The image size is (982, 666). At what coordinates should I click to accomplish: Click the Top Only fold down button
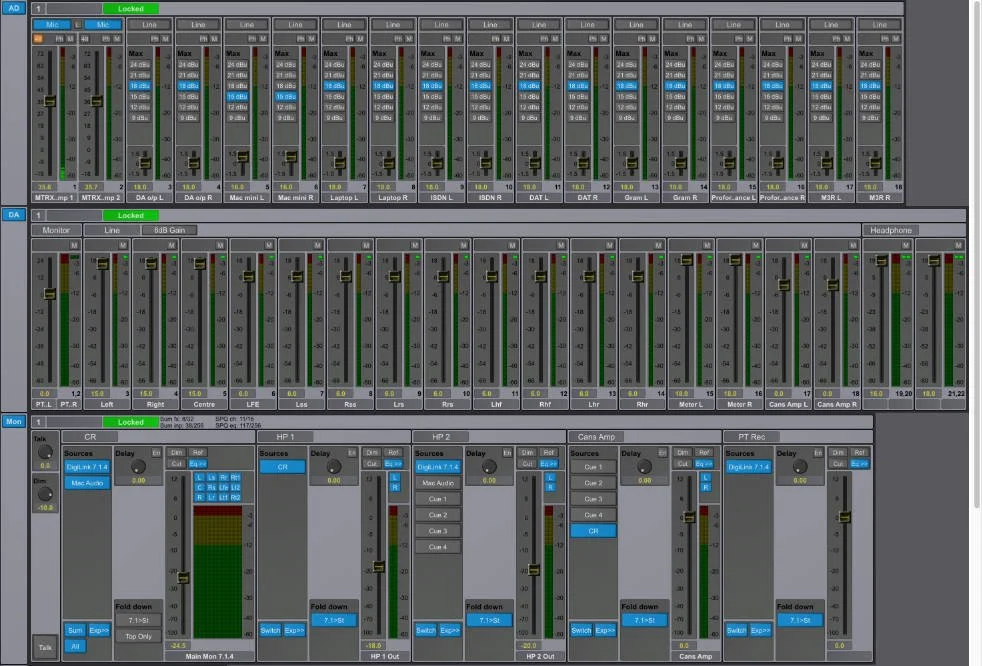point(138,636)
